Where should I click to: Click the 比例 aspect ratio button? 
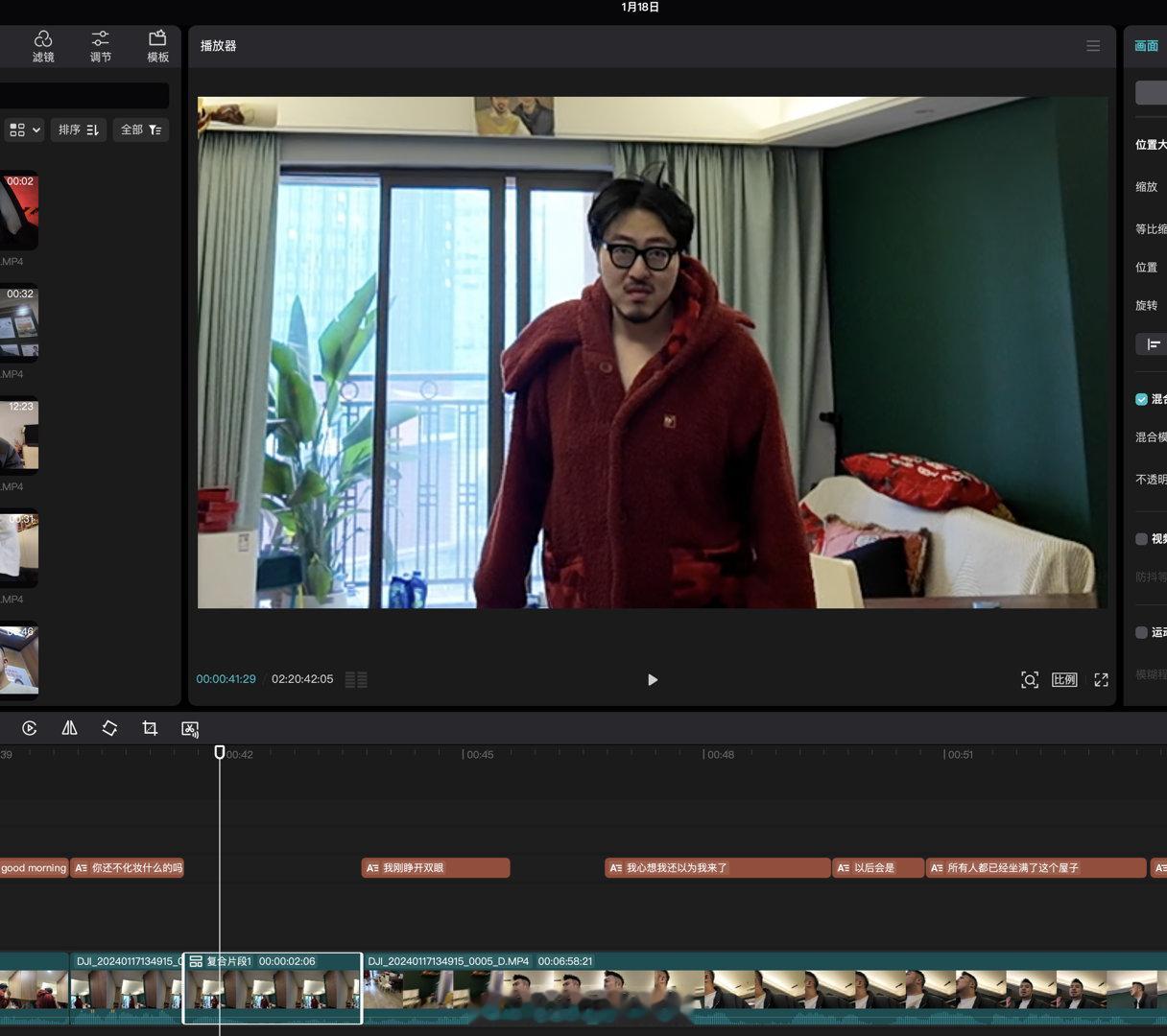coord(1064,679)
